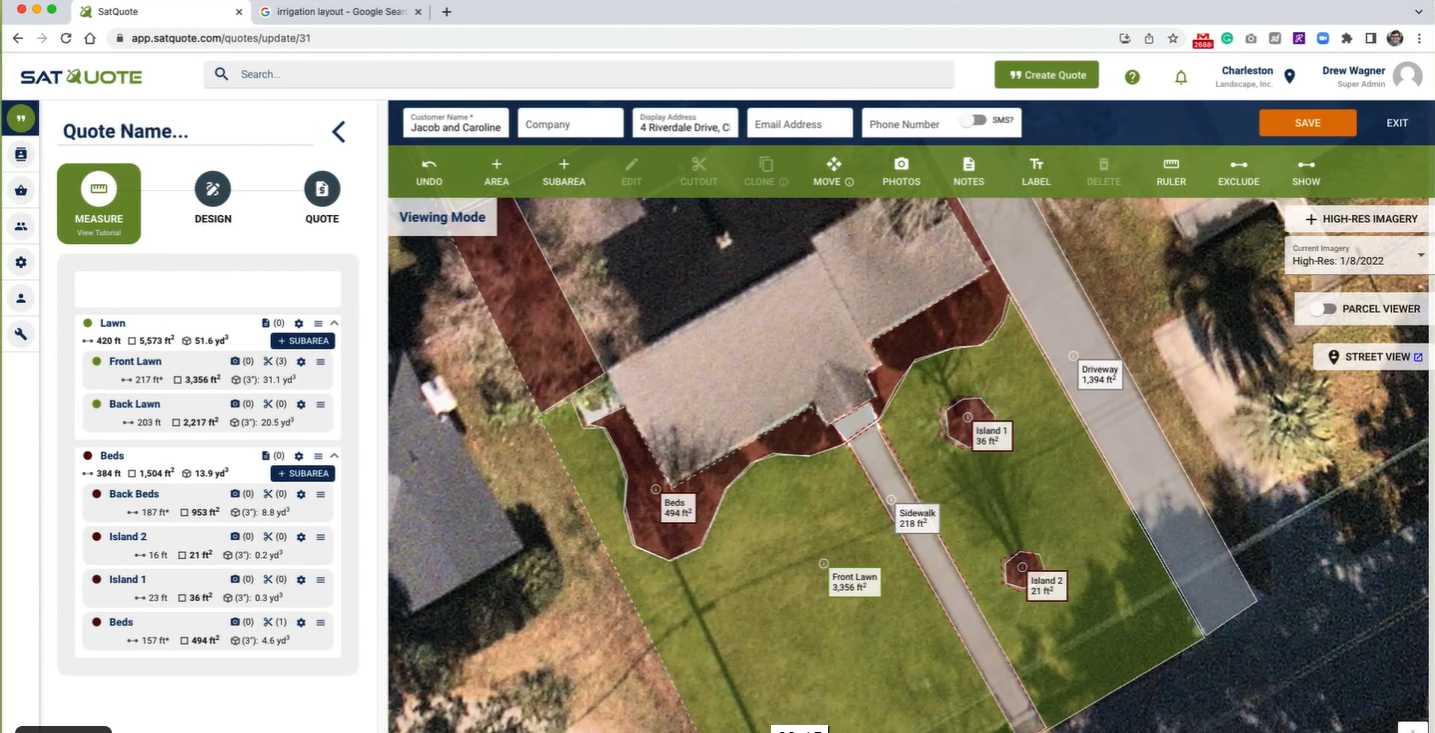Open the Current Imagery dropdown
This screenshot has height=733, width=1435.
(1357, 255)
